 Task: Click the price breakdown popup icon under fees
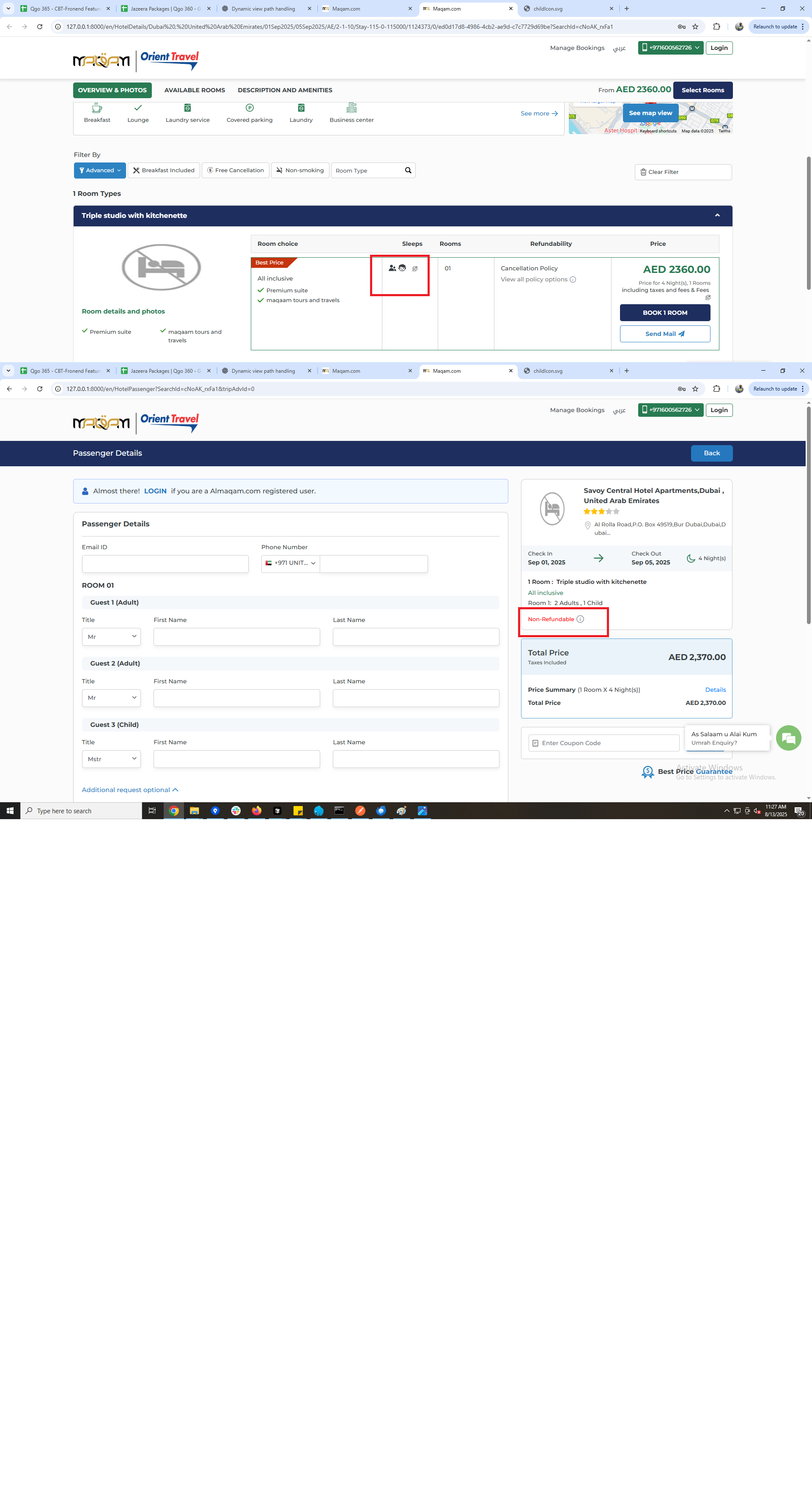[708, 297]
